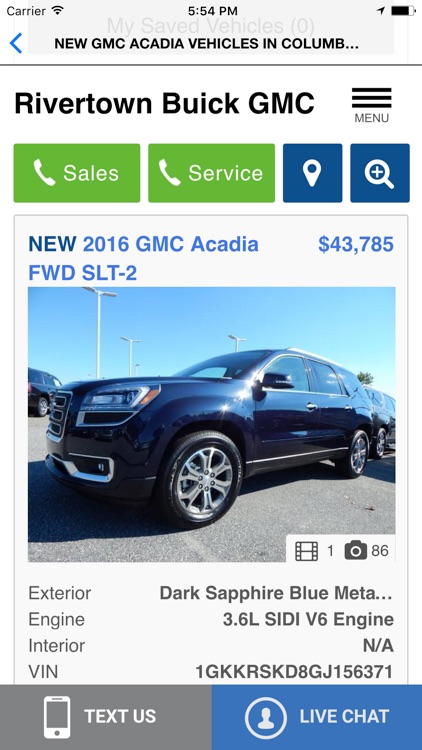Open the 2016 GMC Acadia FWD SLT-2 link
The image size is (422, 750).
144,258
